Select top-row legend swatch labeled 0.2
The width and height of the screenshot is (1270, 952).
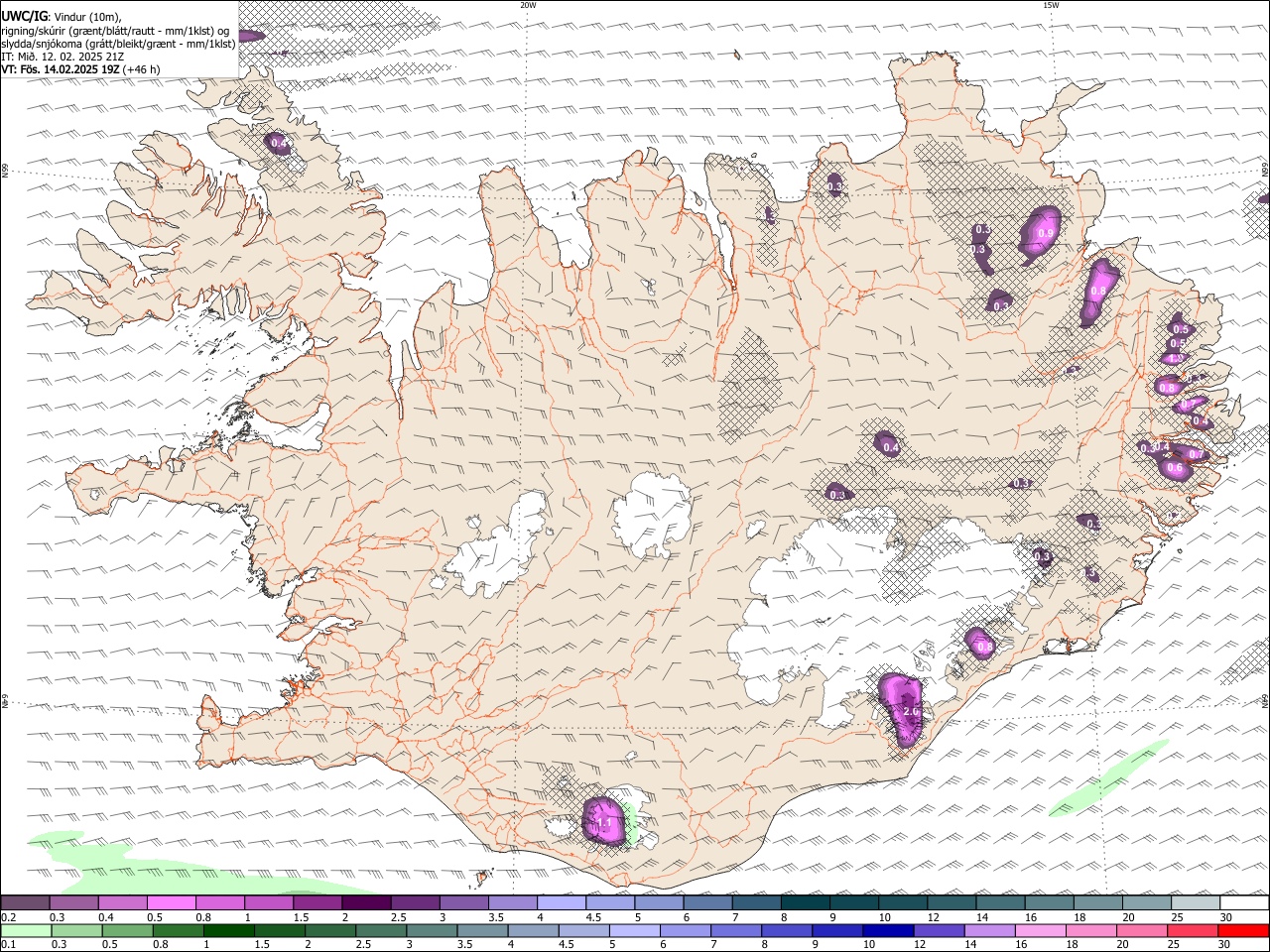point(25,903)
